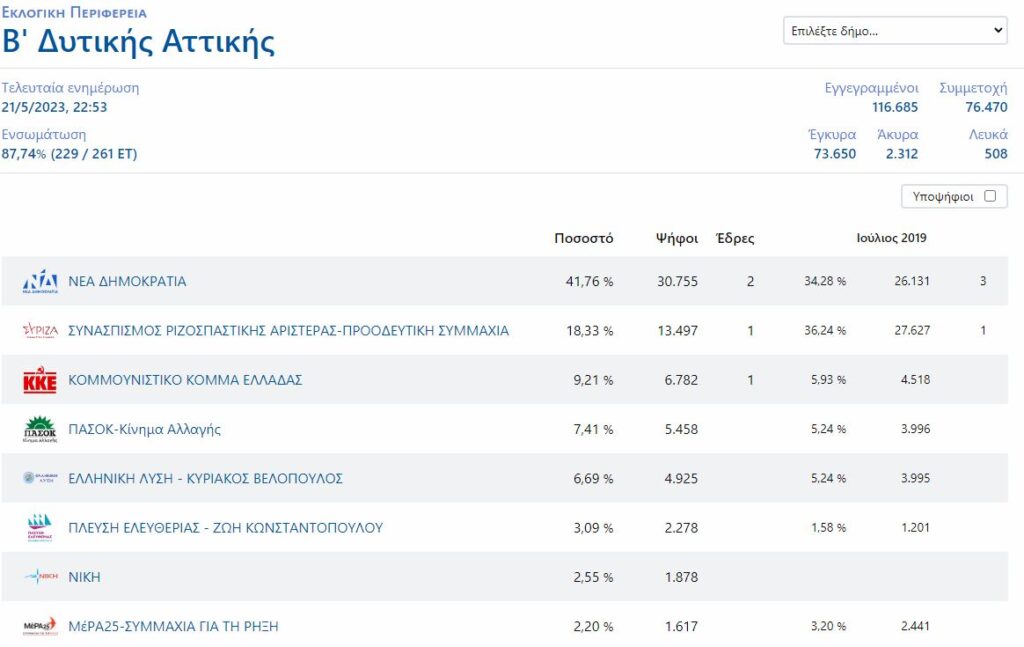Open the Επιλέξτε δήμο dropdown
Screen dimensions: 1024x647
(895, 31)
